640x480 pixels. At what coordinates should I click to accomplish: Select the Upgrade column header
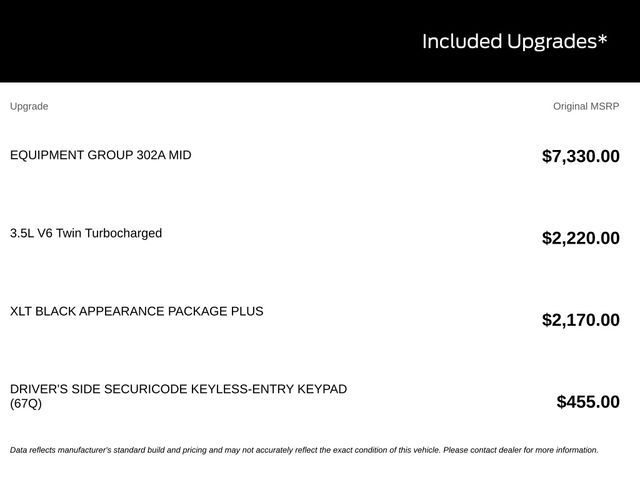coord(29,107)
